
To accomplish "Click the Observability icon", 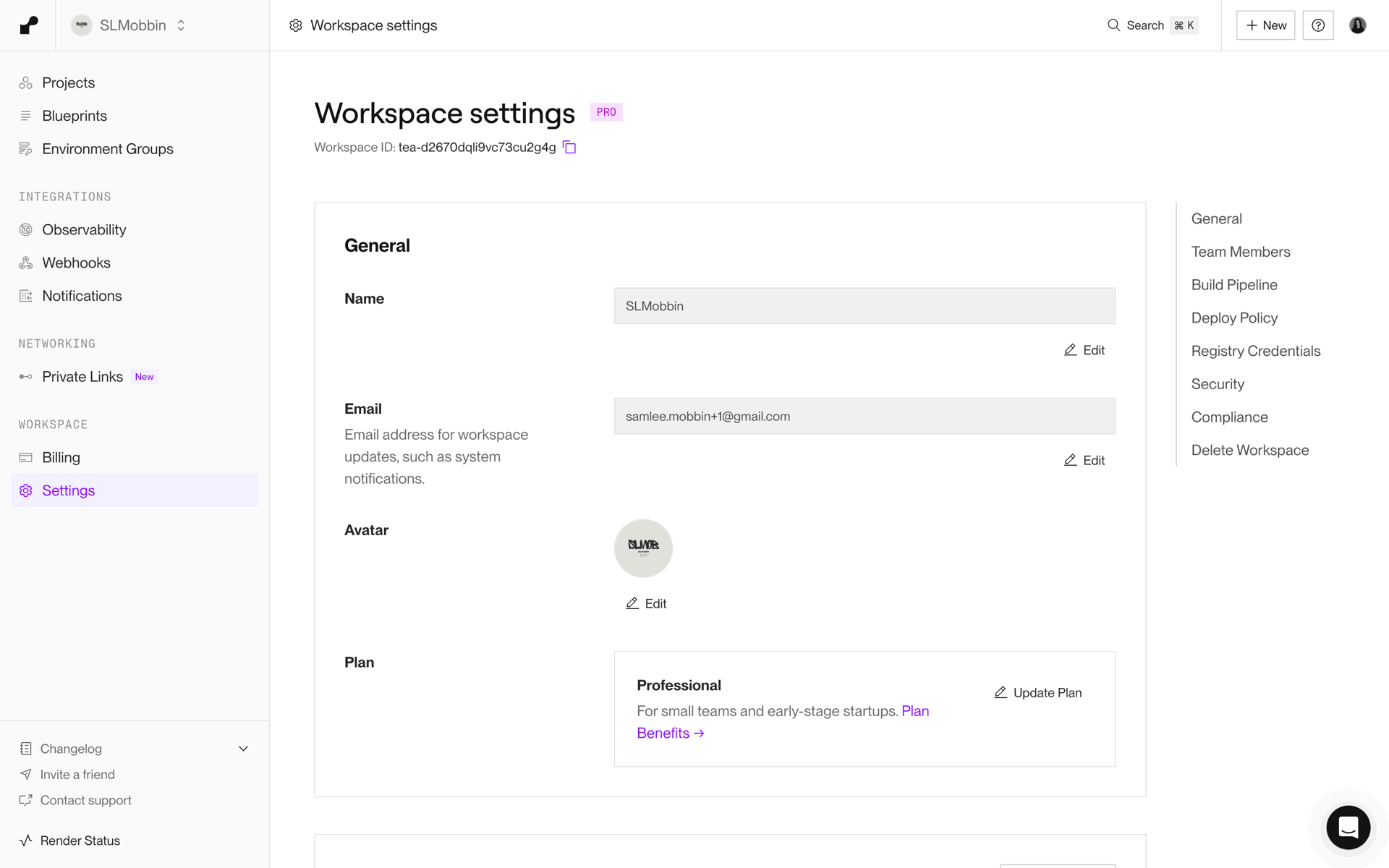I will [x=26, y=230].
